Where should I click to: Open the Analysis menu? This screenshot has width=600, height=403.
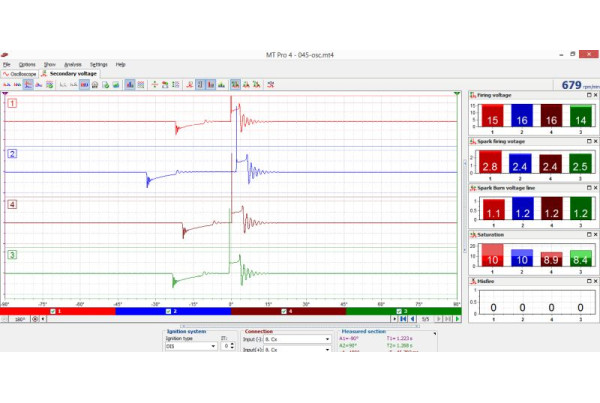click(x=72, y=64)
